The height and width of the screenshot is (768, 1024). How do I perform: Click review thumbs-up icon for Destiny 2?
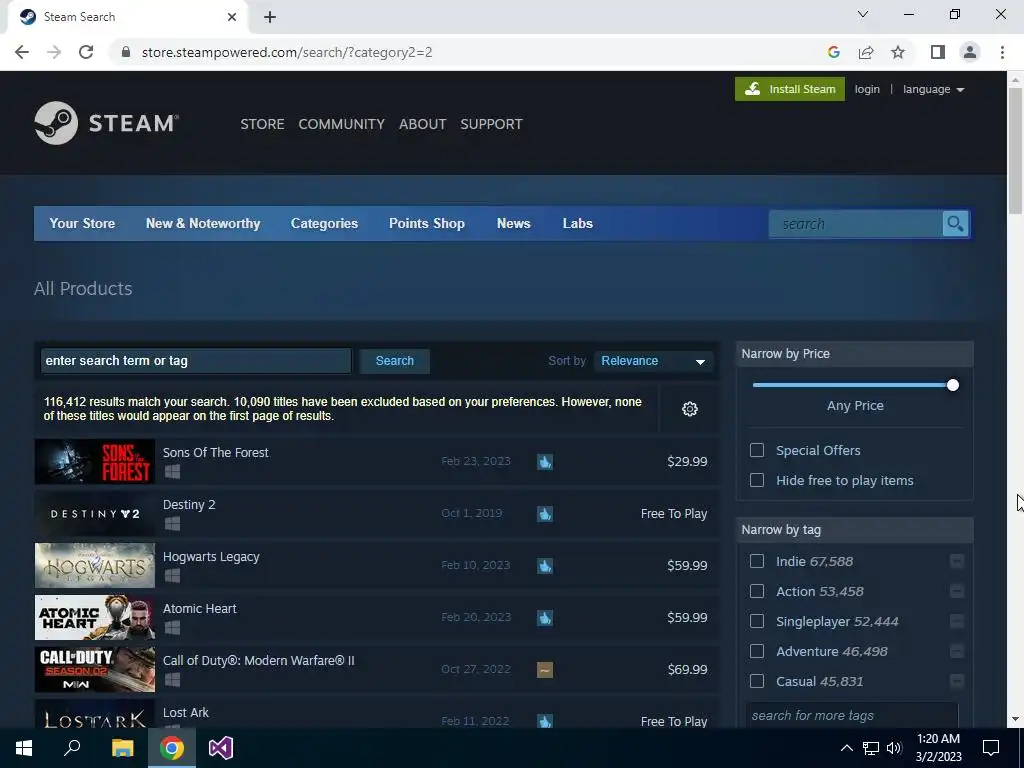coord(545,514)
